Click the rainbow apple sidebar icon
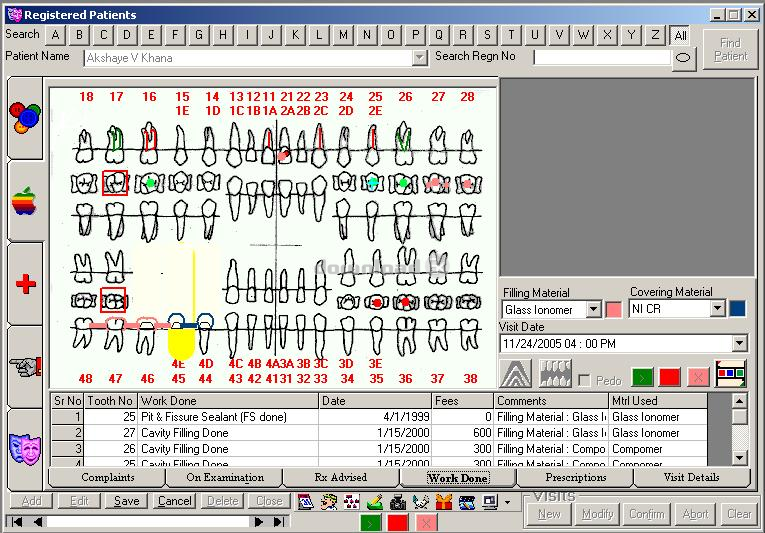The height and width of the screenshot is (533, 765). click(x=25, y=201)
